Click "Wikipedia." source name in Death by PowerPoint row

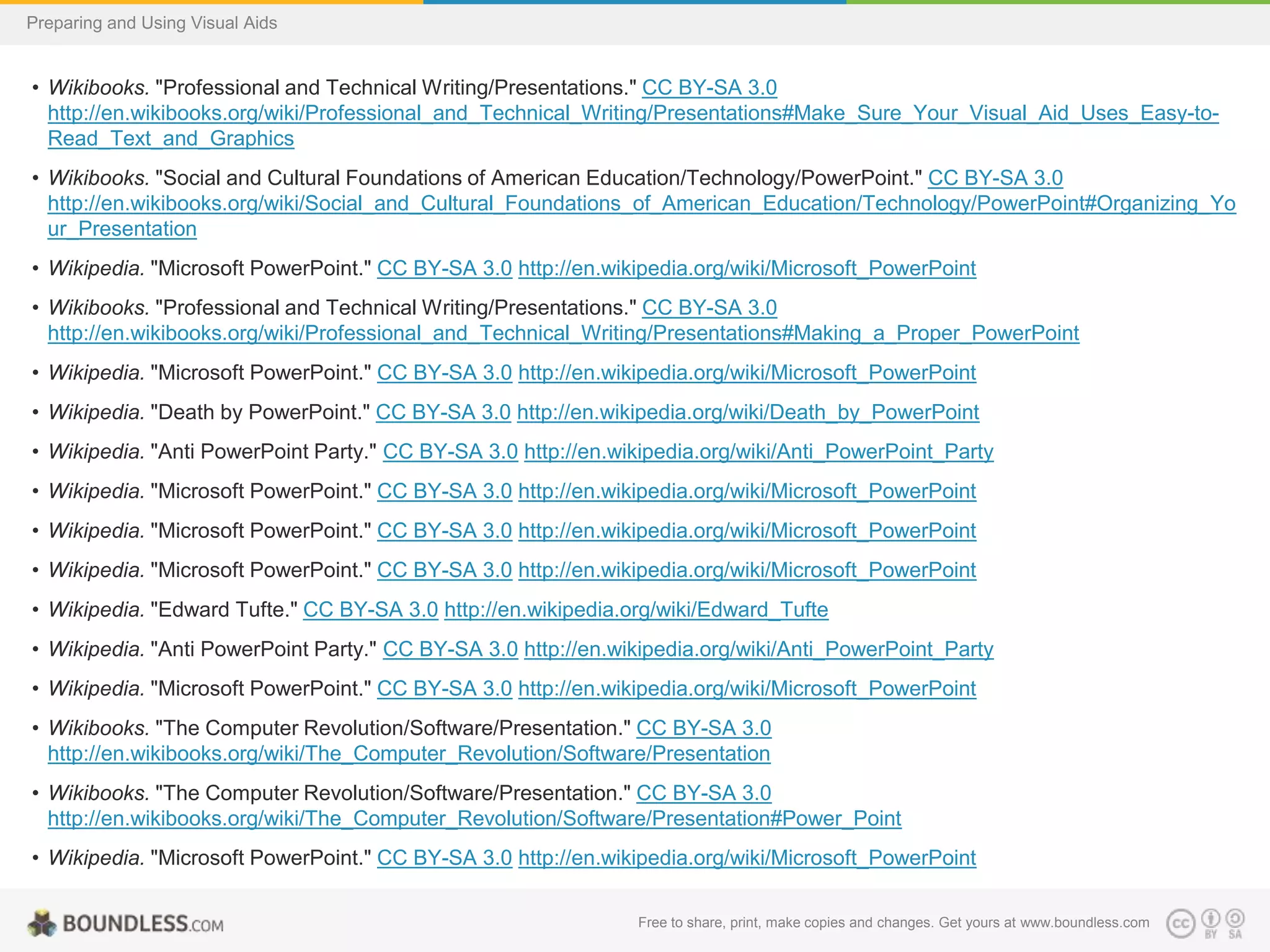(96, 412)
